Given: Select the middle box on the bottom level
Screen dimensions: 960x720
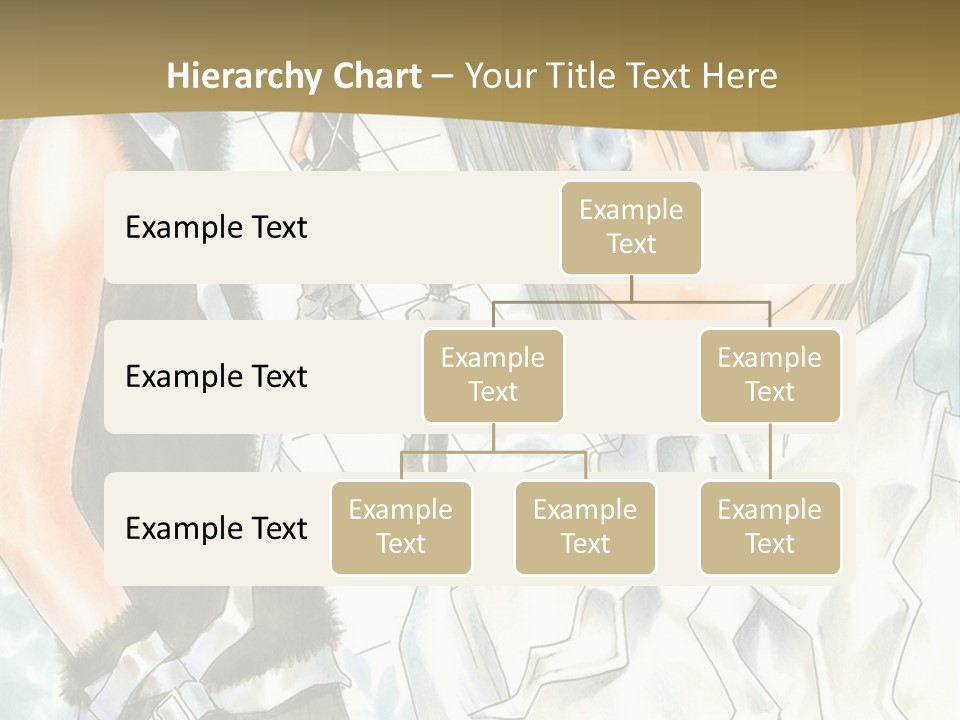Looking at the screenshot, I should click(585, 527).
